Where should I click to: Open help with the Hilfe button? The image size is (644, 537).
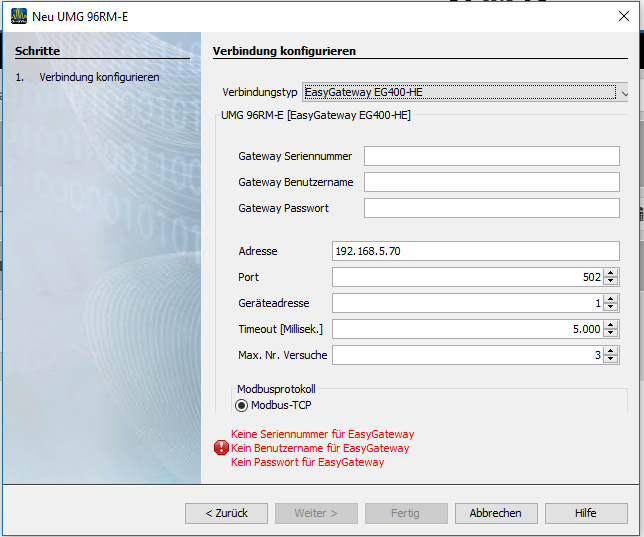pyautogui.click(x=586, y=513)
